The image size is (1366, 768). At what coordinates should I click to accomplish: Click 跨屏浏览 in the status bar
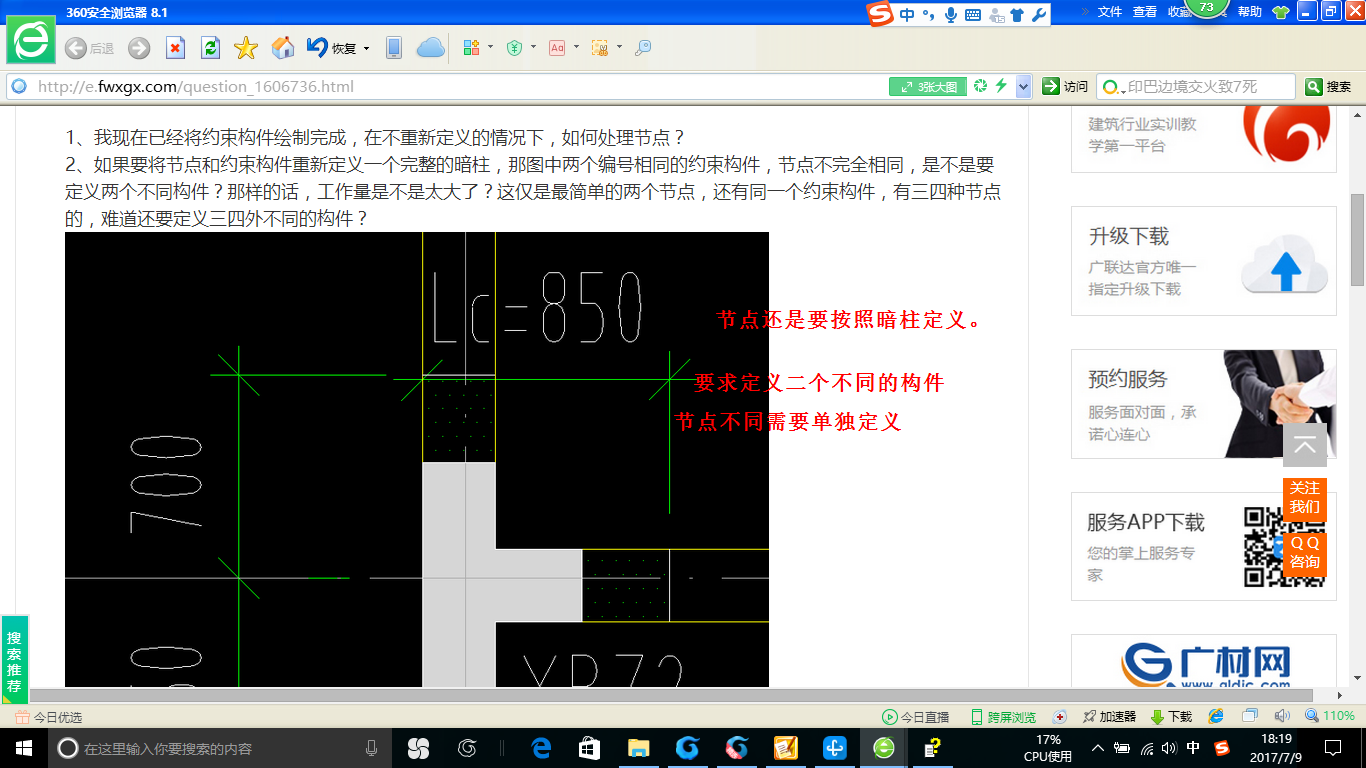[1003, 717]
